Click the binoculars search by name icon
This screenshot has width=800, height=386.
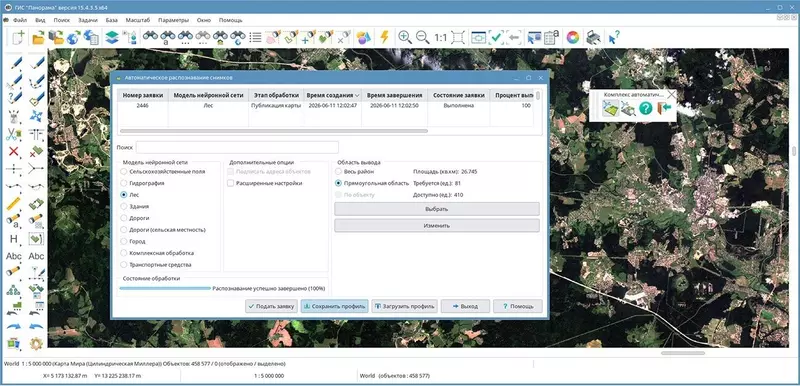(x=168, y=38)
